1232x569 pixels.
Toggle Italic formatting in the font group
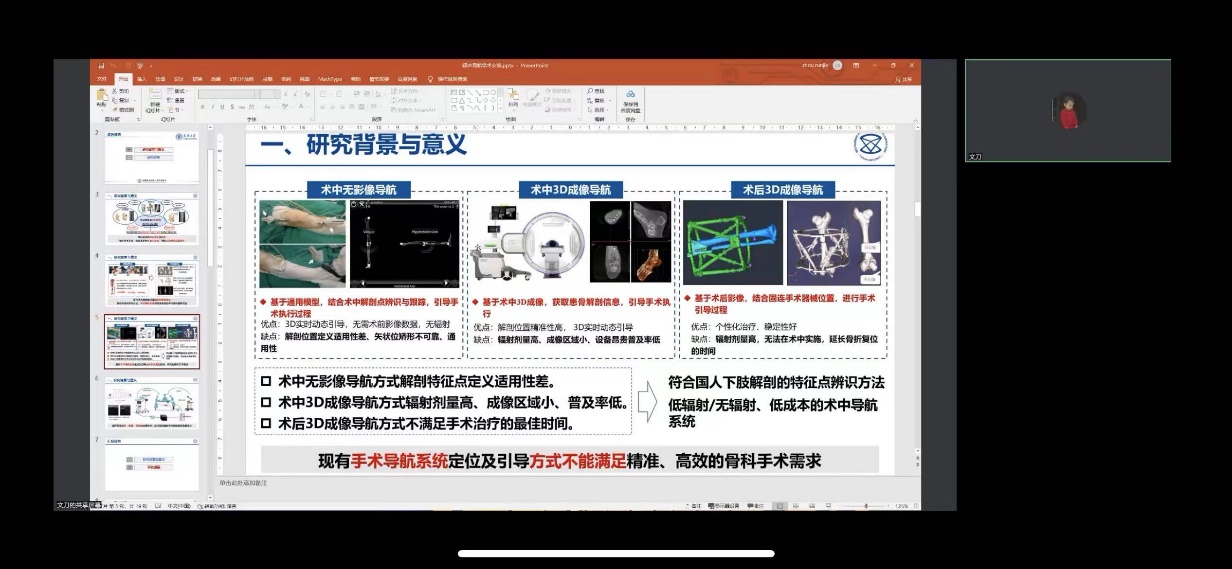pyautogui.click(x=211, y=106)
